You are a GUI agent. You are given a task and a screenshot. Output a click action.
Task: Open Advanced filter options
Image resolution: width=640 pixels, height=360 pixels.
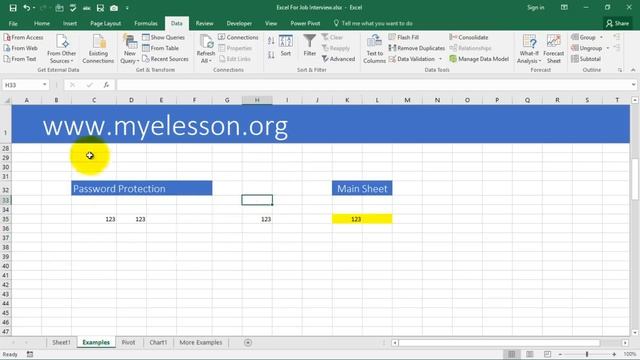pos(338,59)
